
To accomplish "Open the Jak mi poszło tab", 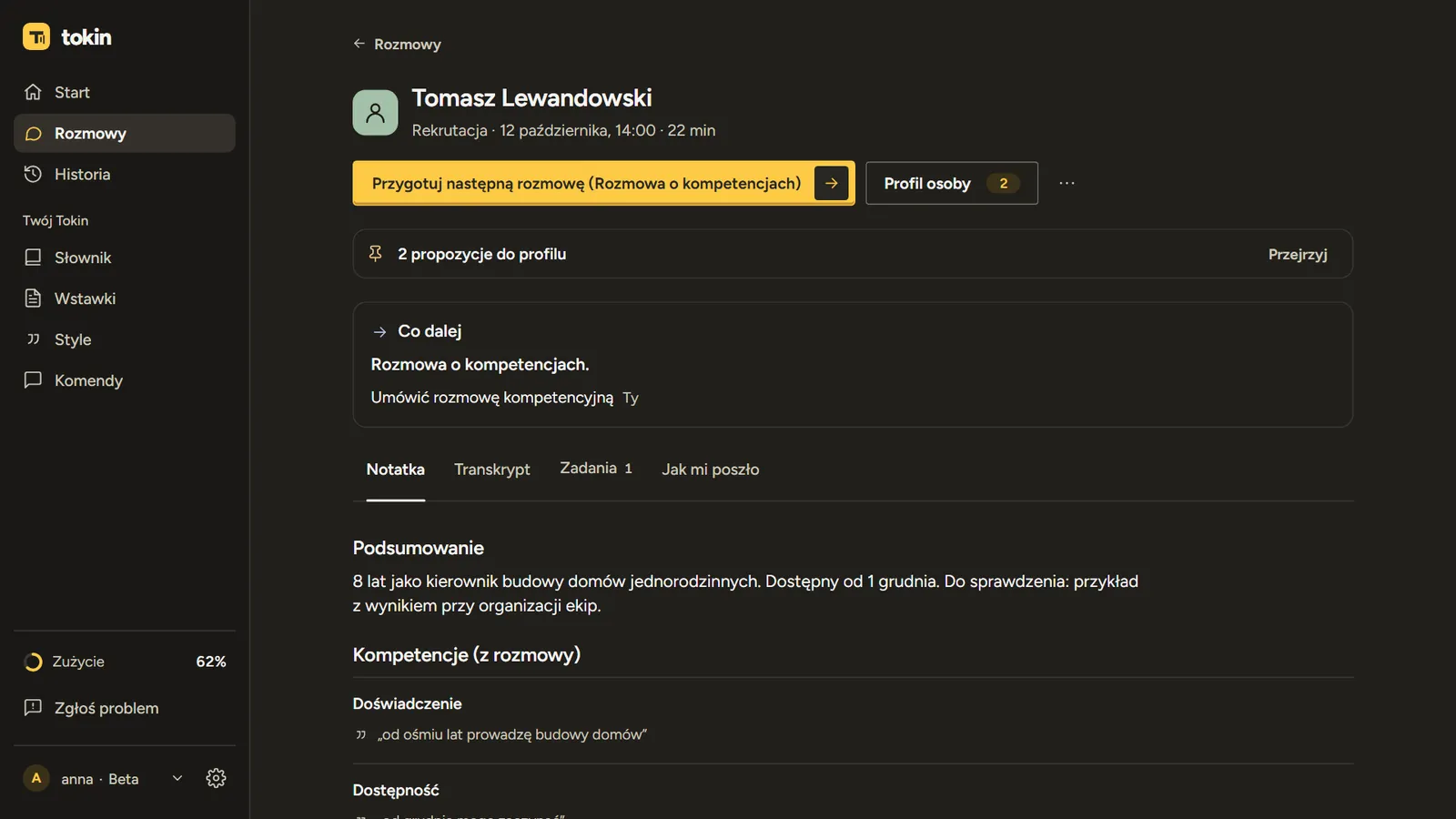I will (x=711, y=470).
